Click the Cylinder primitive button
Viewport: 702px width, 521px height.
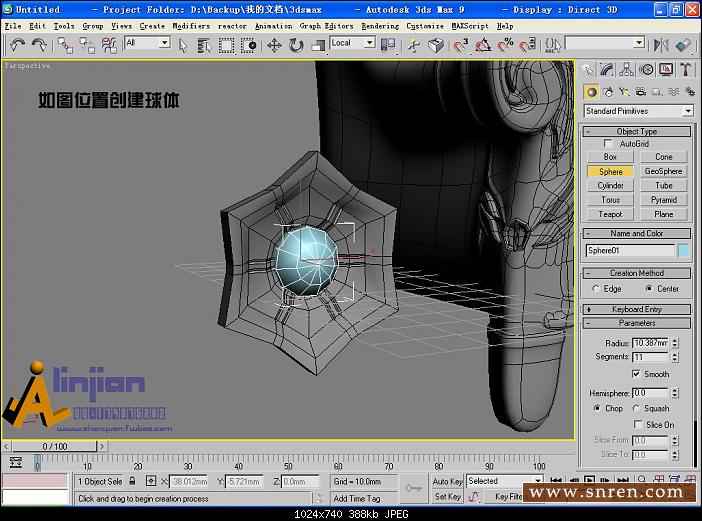tap(610, 185)
